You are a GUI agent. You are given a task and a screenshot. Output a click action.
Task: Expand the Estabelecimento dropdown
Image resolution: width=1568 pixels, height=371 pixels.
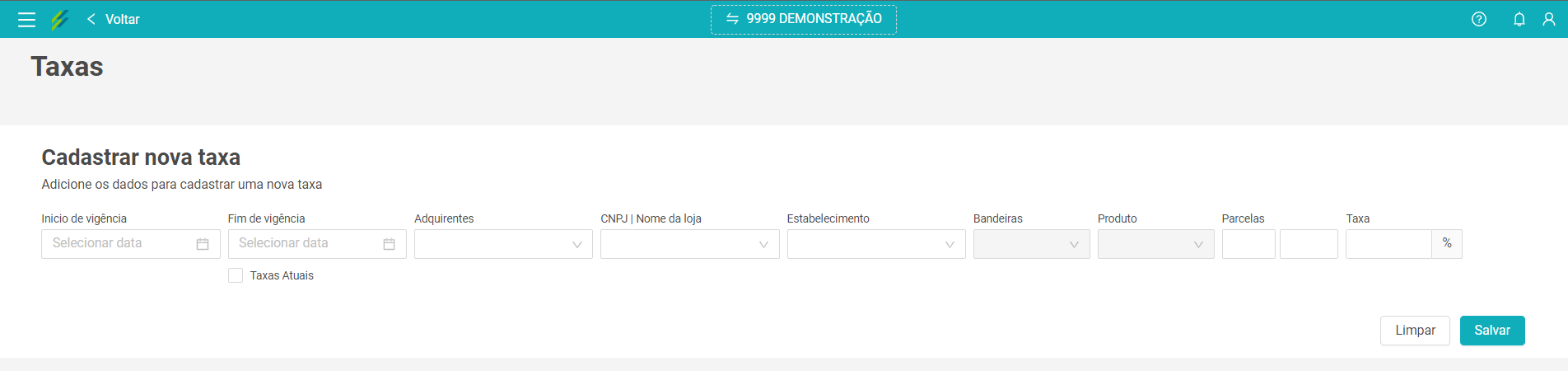[876, 244]
